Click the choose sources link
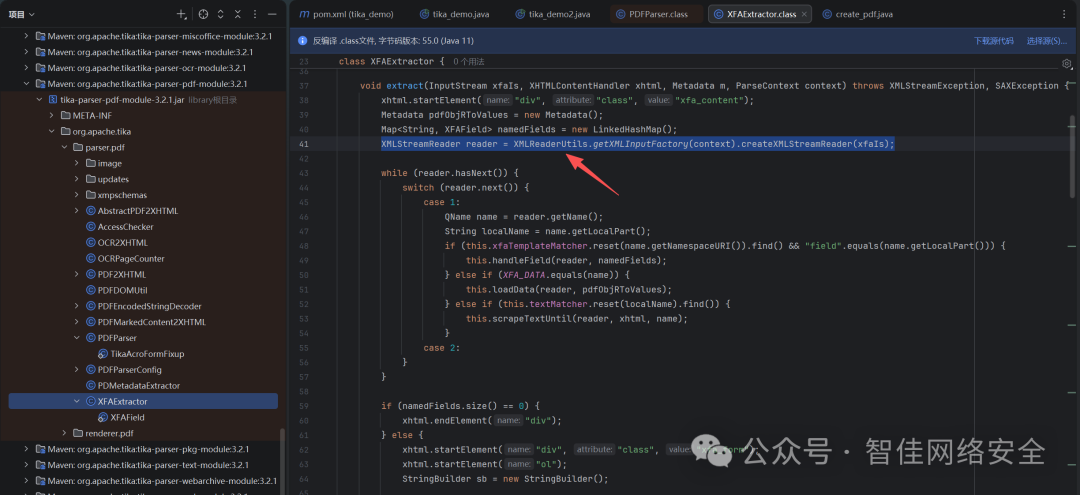 [1046, 41]
